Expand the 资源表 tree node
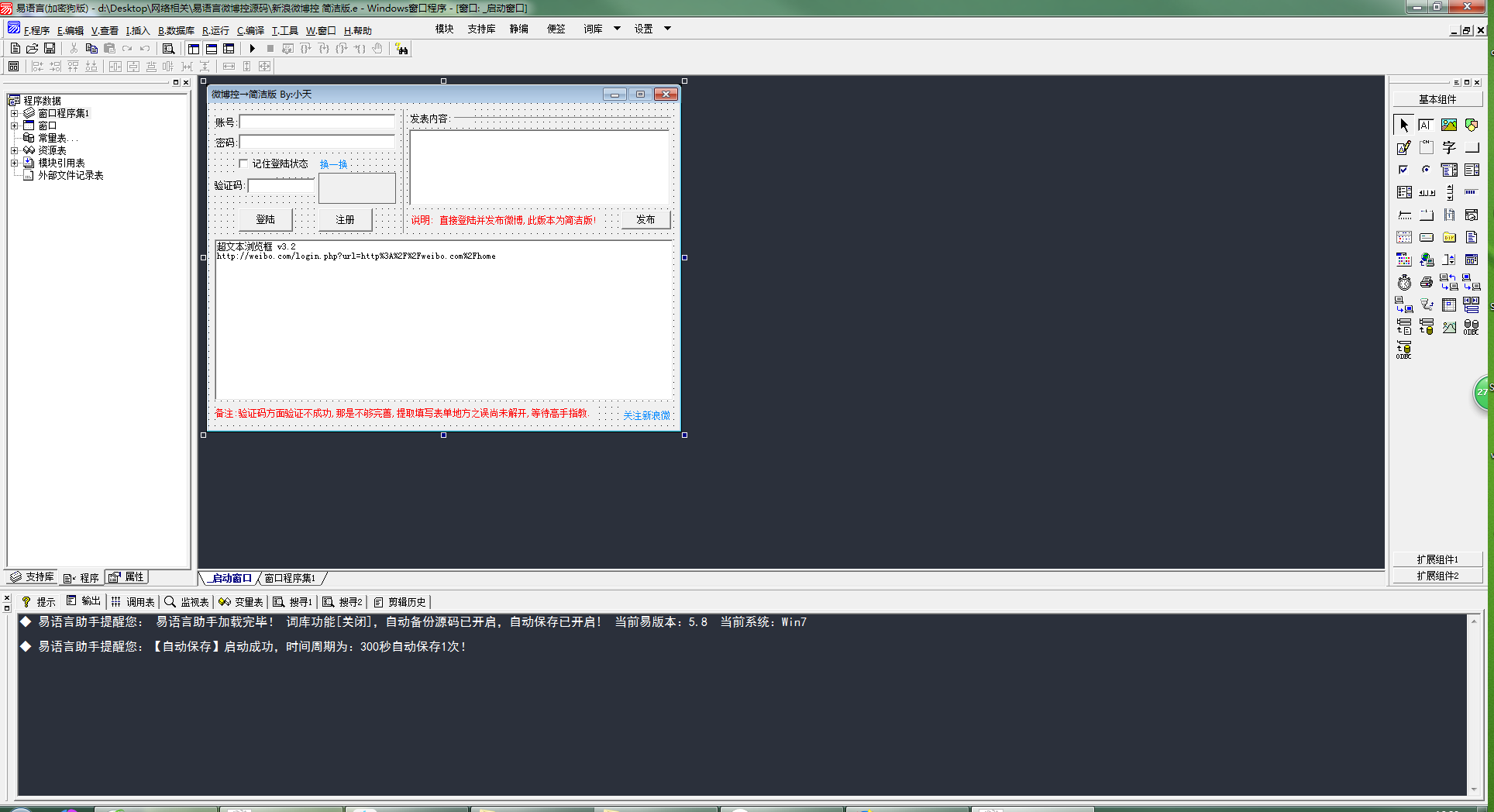Screen dimensions: 1494x812 (x=14, y=150)
